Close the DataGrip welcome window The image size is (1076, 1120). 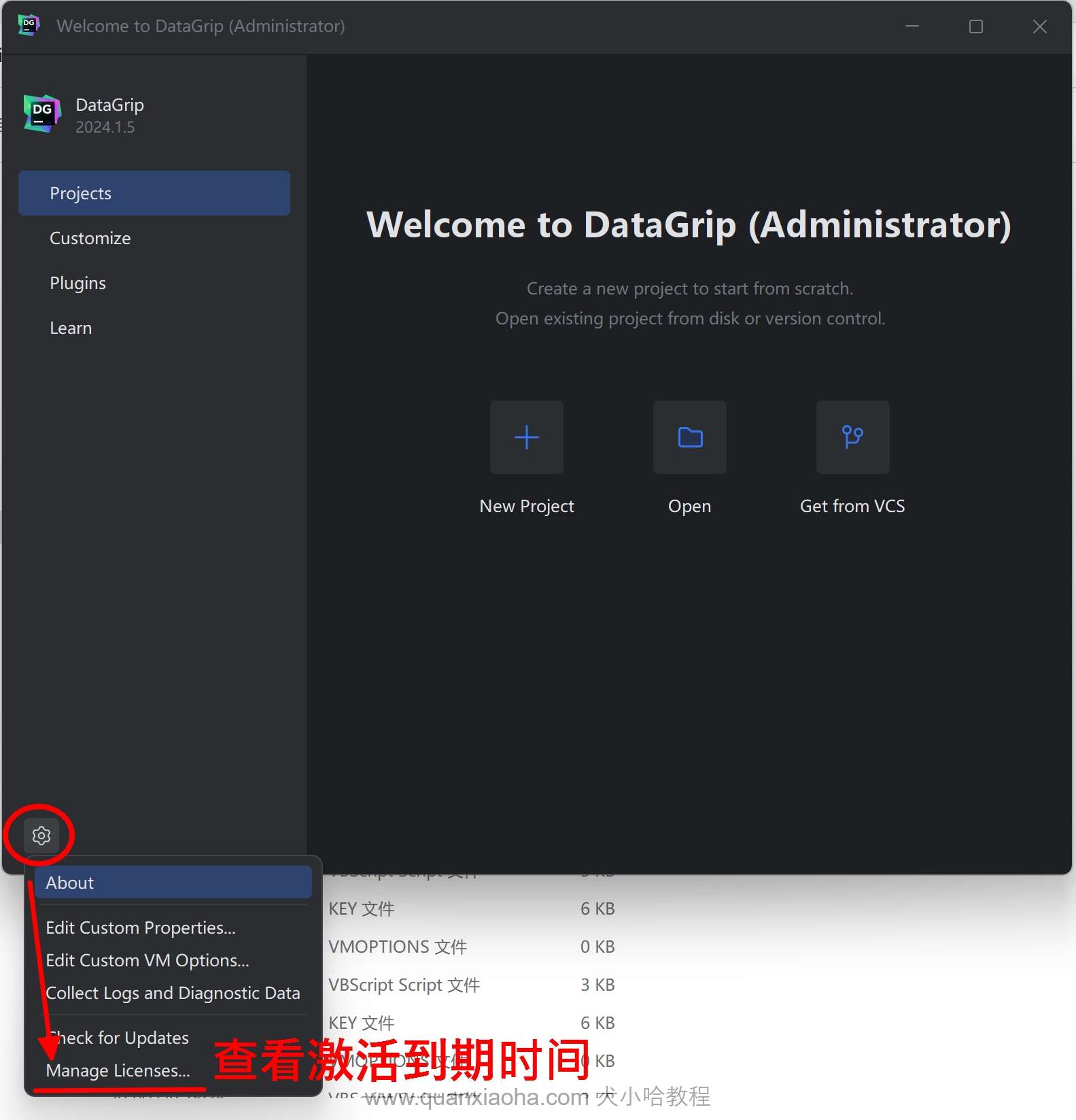coord(1040,26)
